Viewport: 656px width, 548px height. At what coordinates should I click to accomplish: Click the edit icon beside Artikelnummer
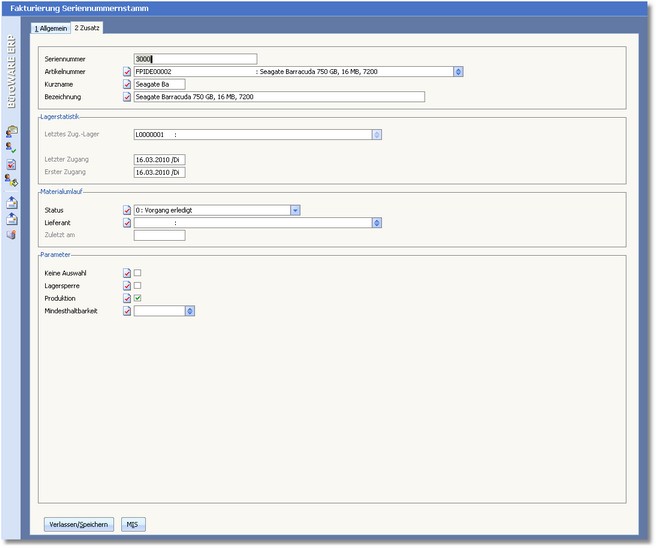point(126,72)
